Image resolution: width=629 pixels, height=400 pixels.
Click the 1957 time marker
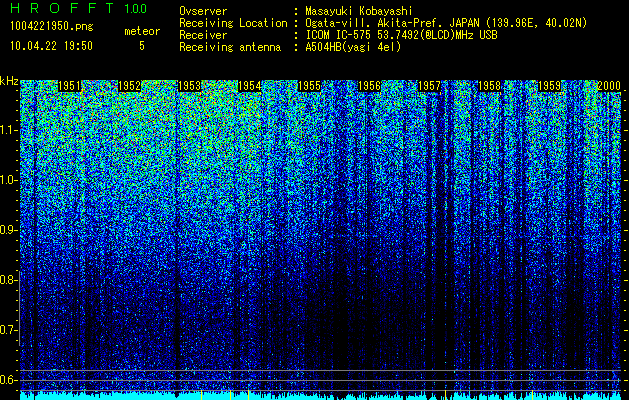429,86
